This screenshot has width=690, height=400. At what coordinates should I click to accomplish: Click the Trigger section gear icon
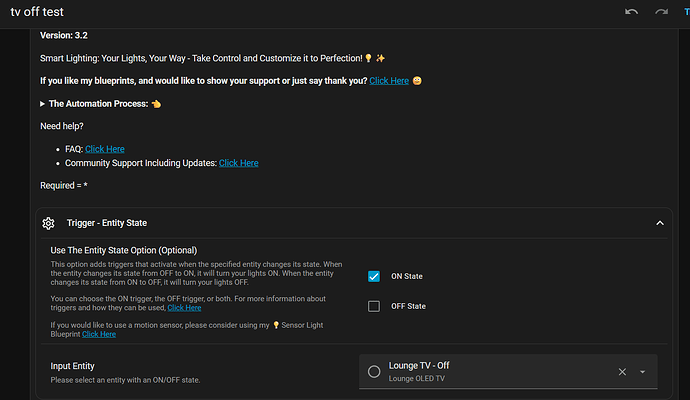click(48, 224)
